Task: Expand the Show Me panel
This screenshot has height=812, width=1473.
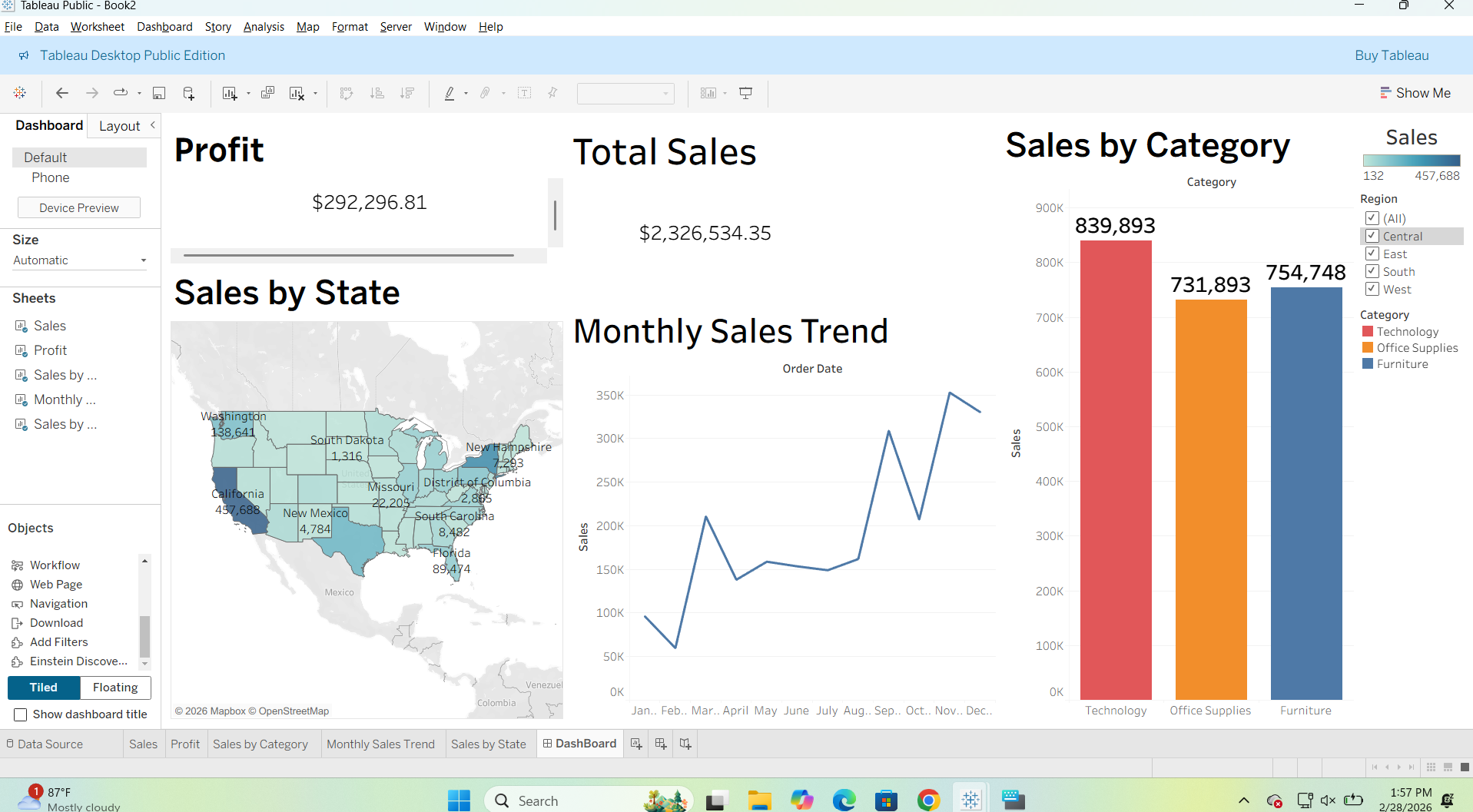Action: [x=1415, y=93]
